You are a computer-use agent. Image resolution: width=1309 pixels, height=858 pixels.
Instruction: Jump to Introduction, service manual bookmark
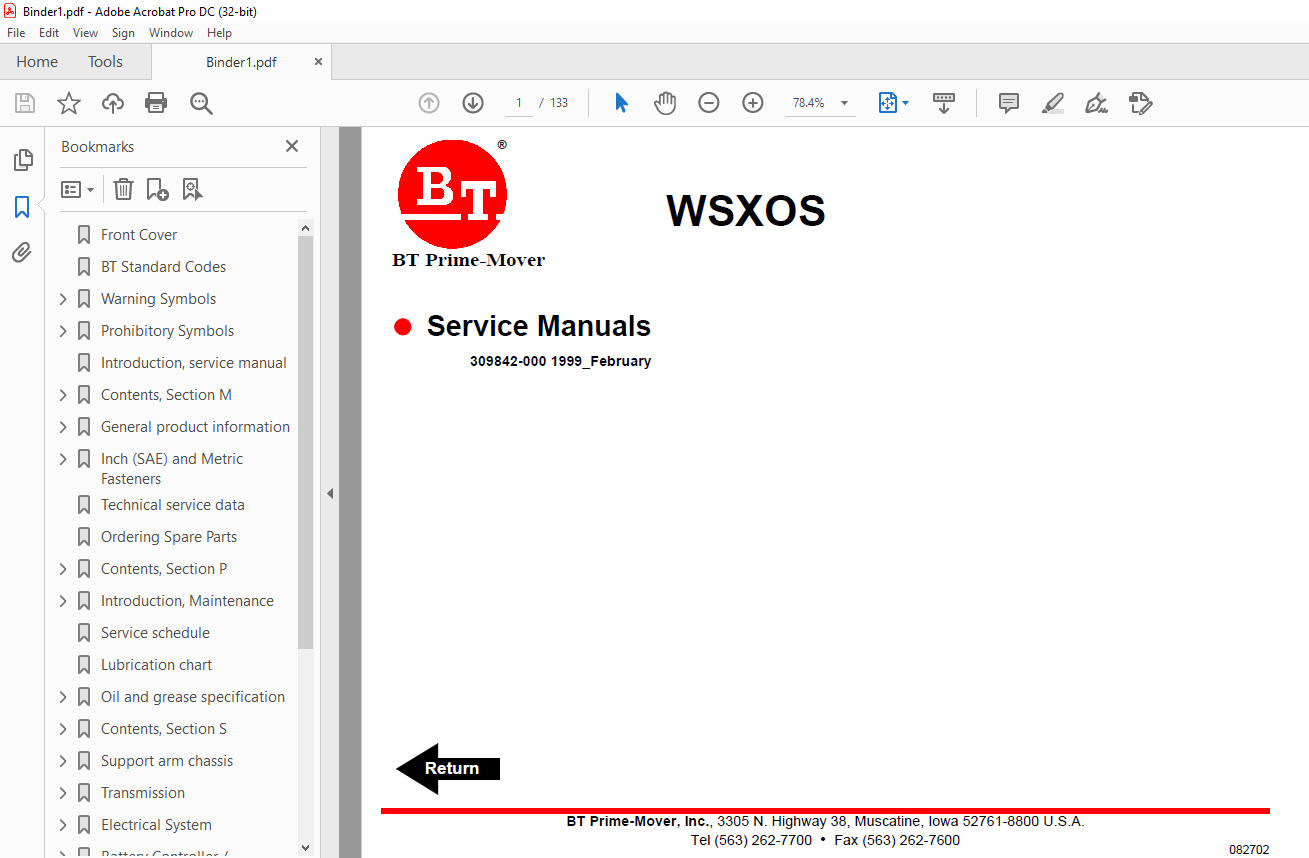tap(193, 363)
